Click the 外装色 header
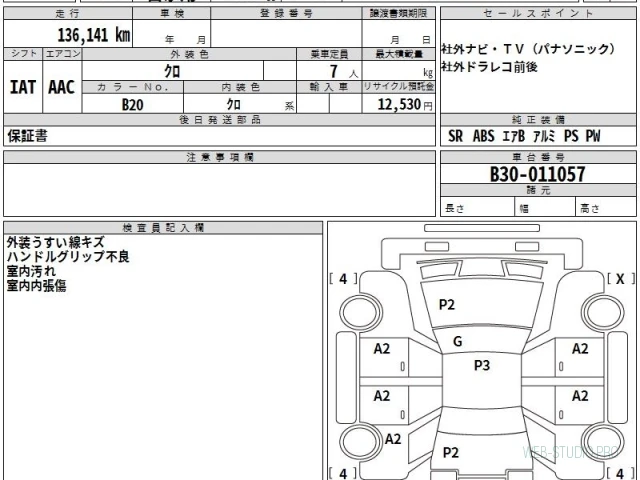The height and width of the screenshot is (480, 640). (x=189, y=54)
